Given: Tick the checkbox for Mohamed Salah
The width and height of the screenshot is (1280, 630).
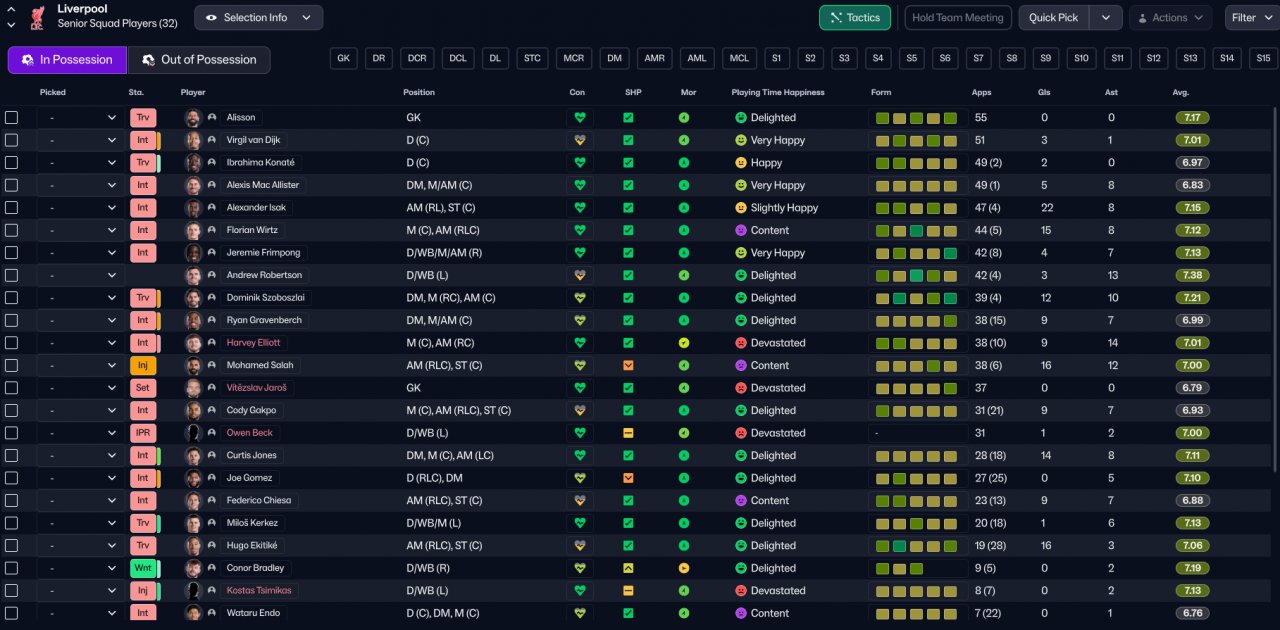Looking at the screenshot, I should pos(11,365).
